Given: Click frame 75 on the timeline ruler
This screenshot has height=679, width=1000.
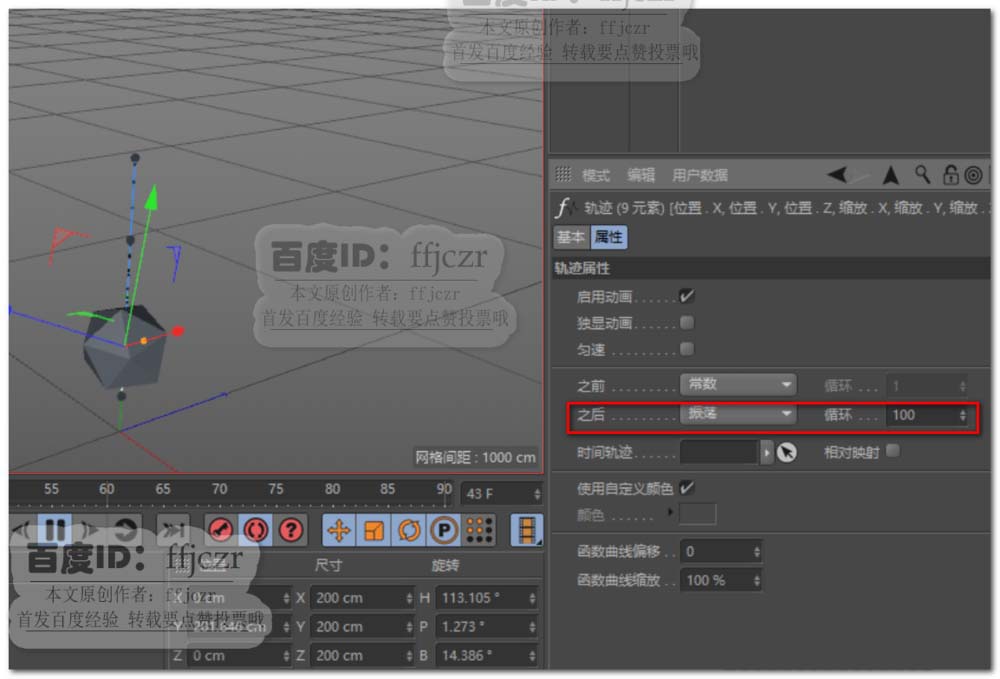Looking at the screenshot, I should pyautogui.click(x=276, y=489).
